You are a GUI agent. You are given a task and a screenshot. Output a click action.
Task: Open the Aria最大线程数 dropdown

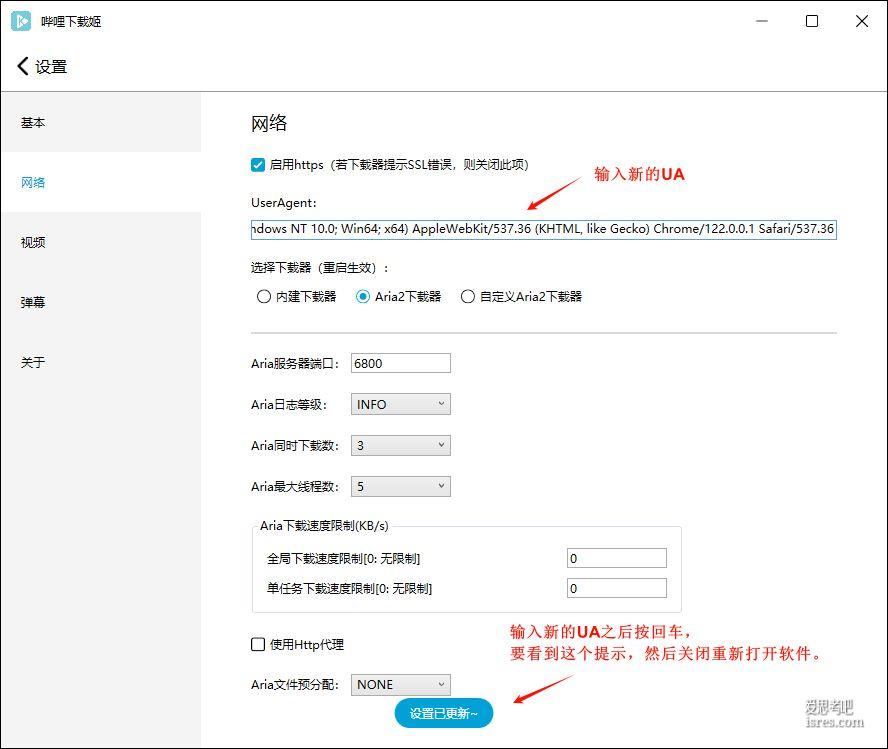[x=401, y=487]
